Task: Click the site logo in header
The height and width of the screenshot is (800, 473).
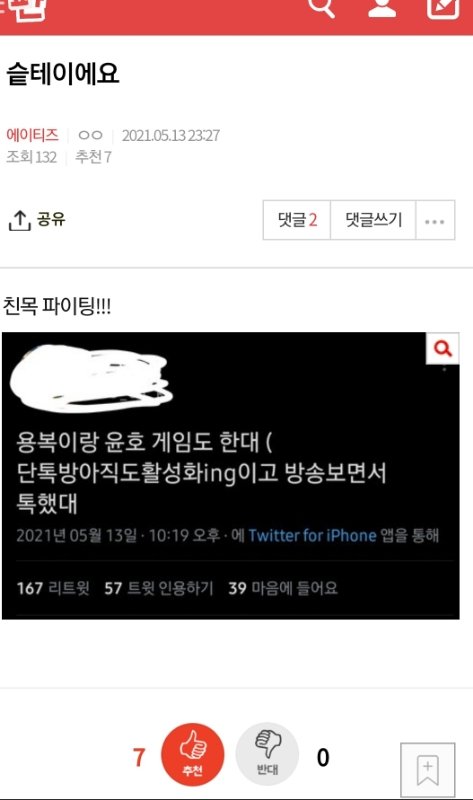Action: click(23, 9)
